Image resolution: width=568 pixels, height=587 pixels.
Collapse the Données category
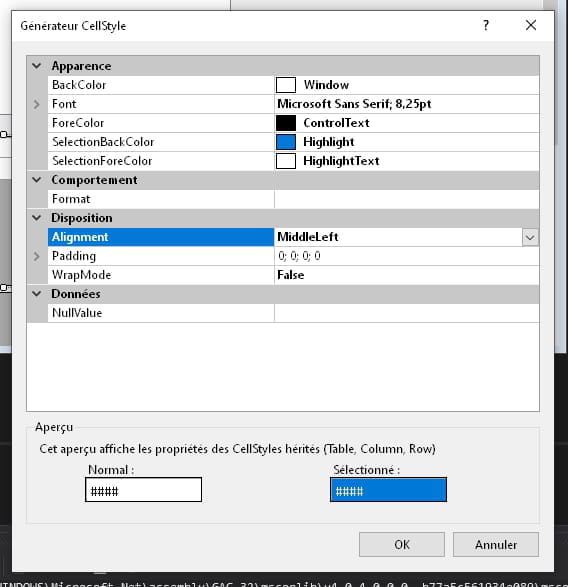point(37,294)
